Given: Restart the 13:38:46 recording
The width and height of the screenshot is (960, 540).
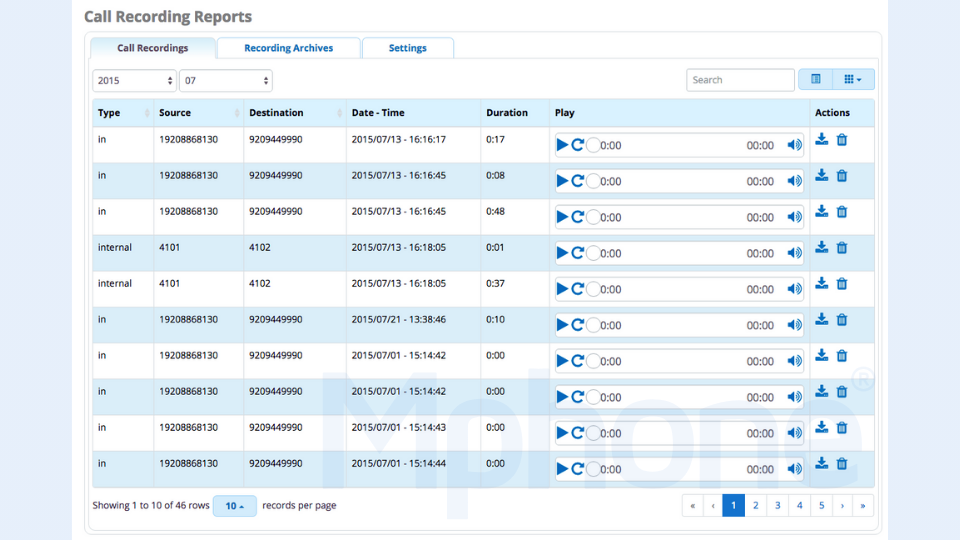Looking at the screenshot, I should [577, 325].
